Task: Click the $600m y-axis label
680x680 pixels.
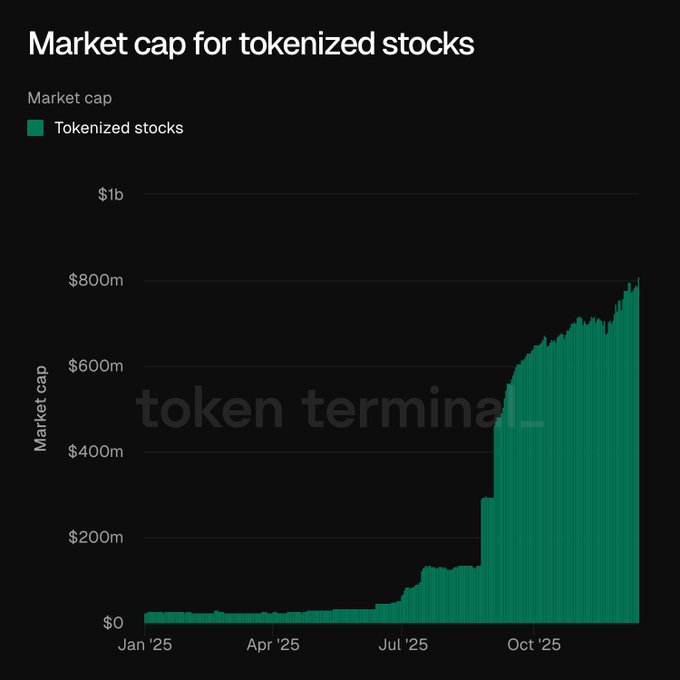Action: [96, 366]
